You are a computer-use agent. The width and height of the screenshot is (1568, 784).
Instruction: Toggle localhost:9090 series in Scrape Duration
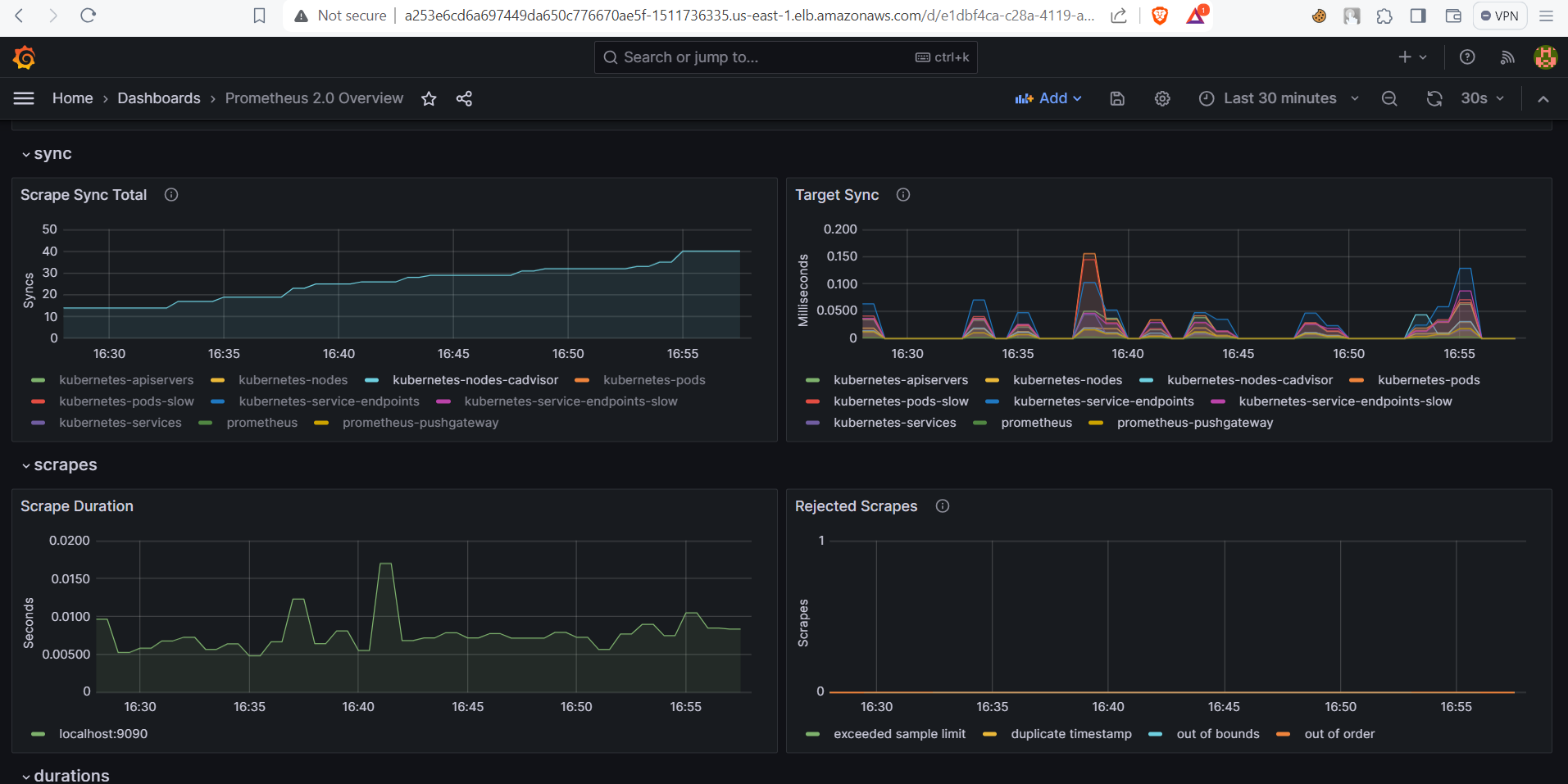click(x=103, y=734)
